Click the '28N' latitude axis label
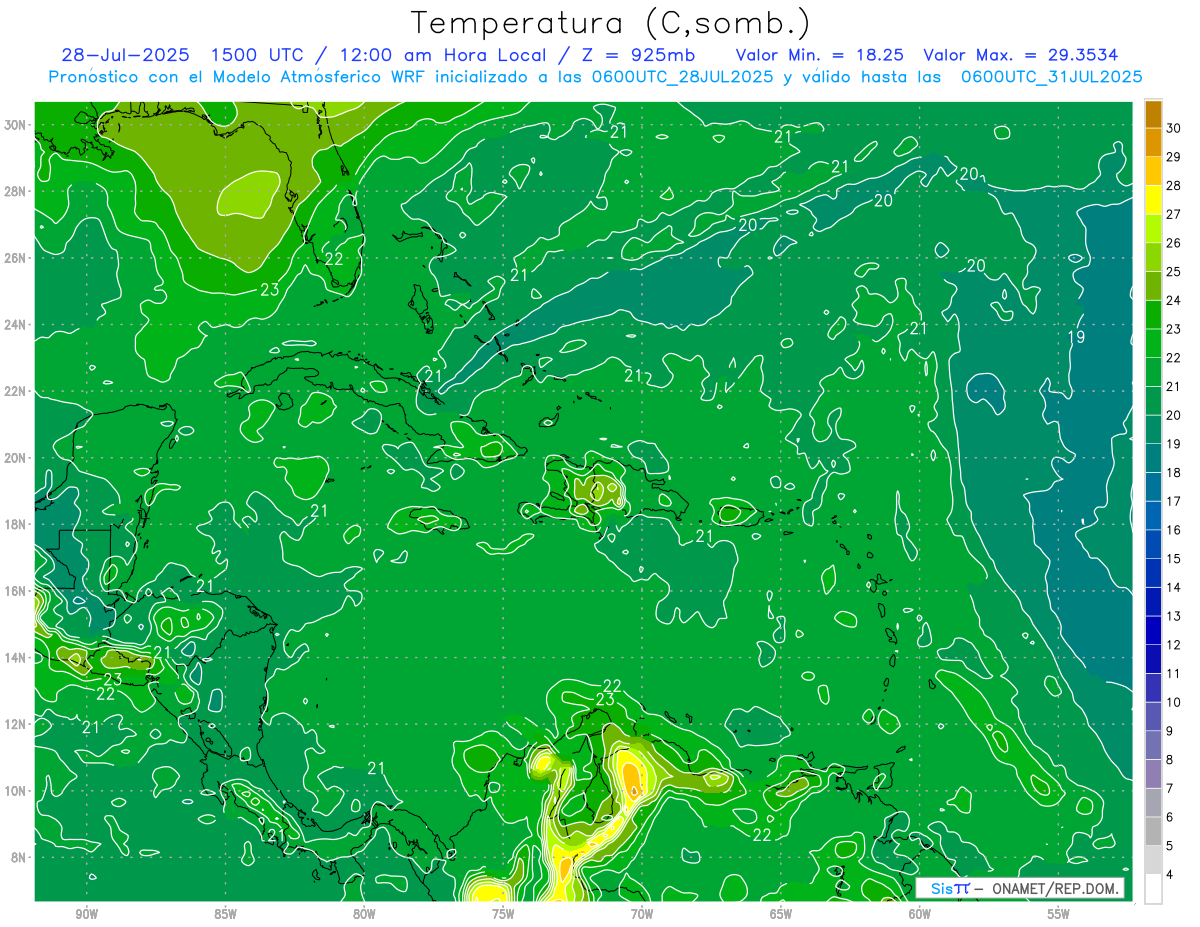This screenshot has width=1200, height=927. 15,191
